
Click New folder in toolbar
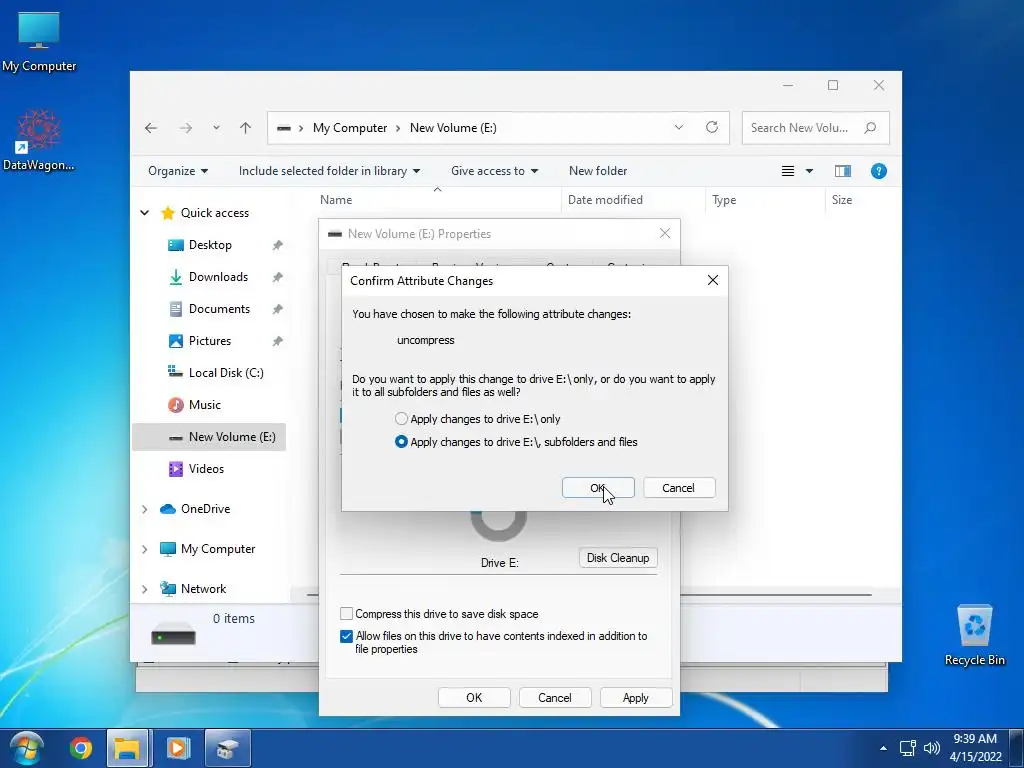click(598, 171)
